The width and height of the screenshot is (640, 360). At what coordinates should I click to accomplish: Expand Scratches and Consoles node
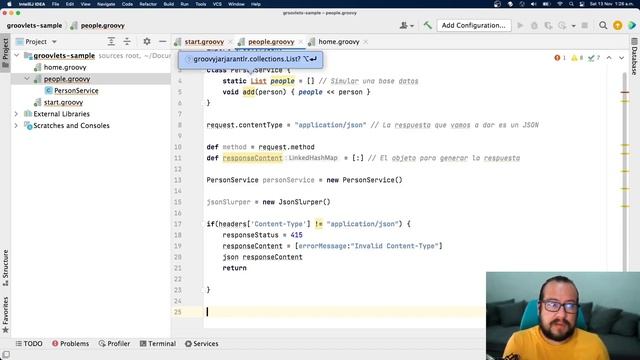click(x=16, y=126)
